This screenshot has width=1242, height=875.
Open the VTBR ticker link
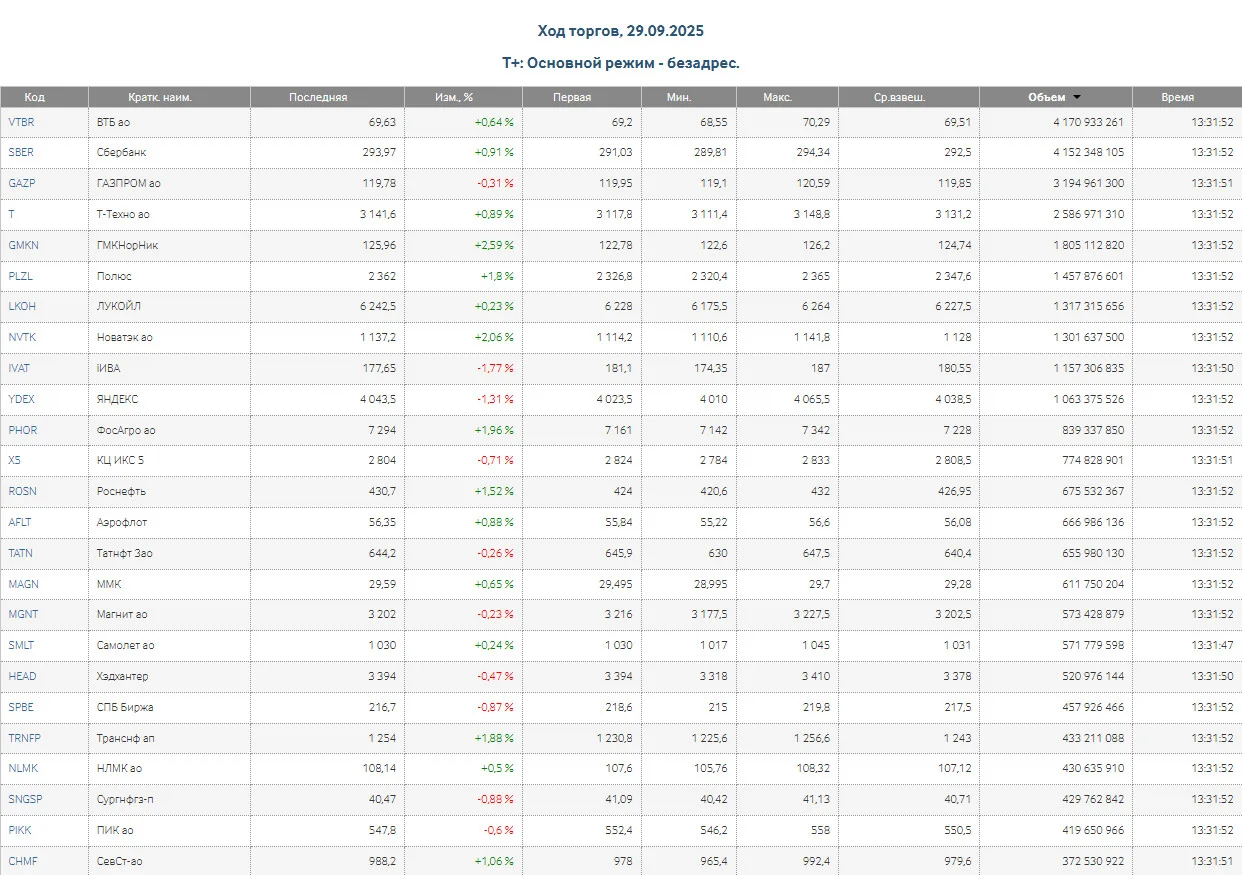pyautogui.click(x=20, y=122)
